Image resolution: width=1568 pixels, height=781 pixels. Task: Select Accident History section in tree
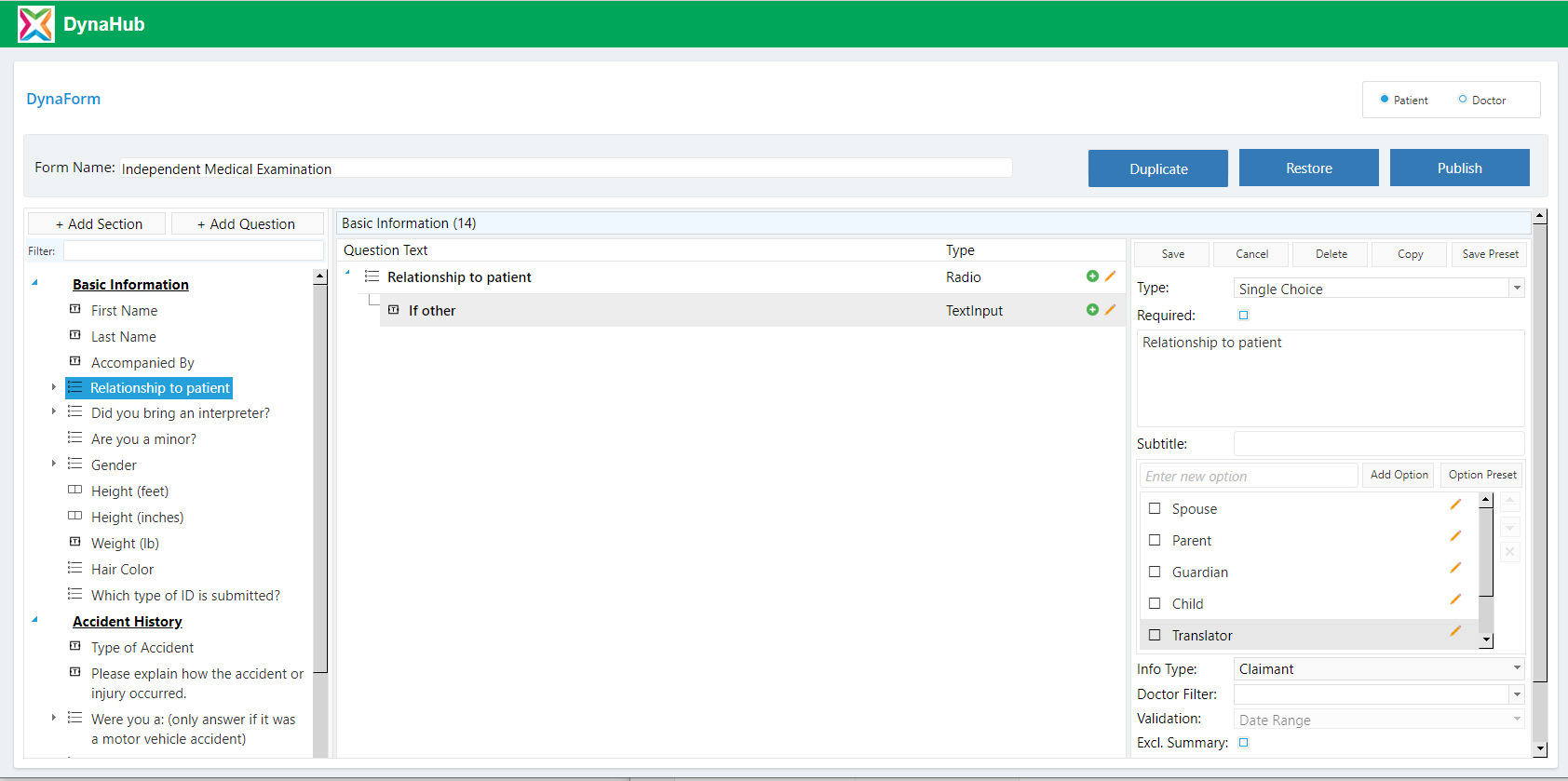(128, 622)
